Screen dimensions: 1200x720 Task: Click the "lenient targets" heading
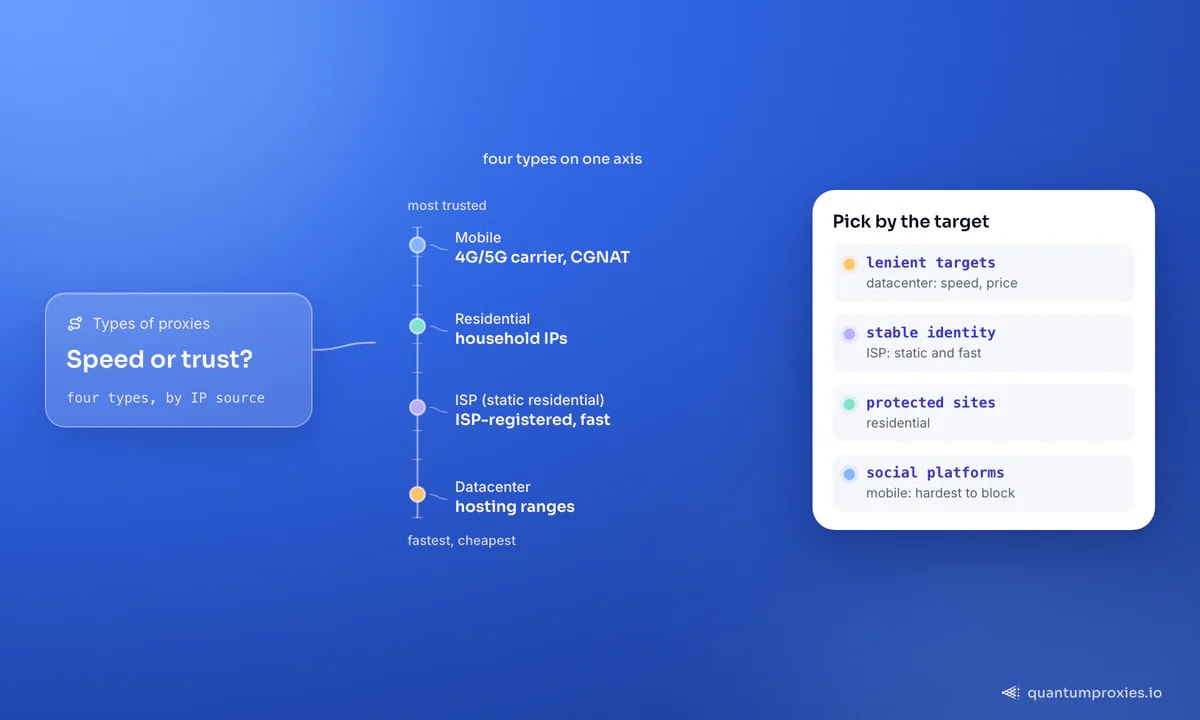[931, 263]
